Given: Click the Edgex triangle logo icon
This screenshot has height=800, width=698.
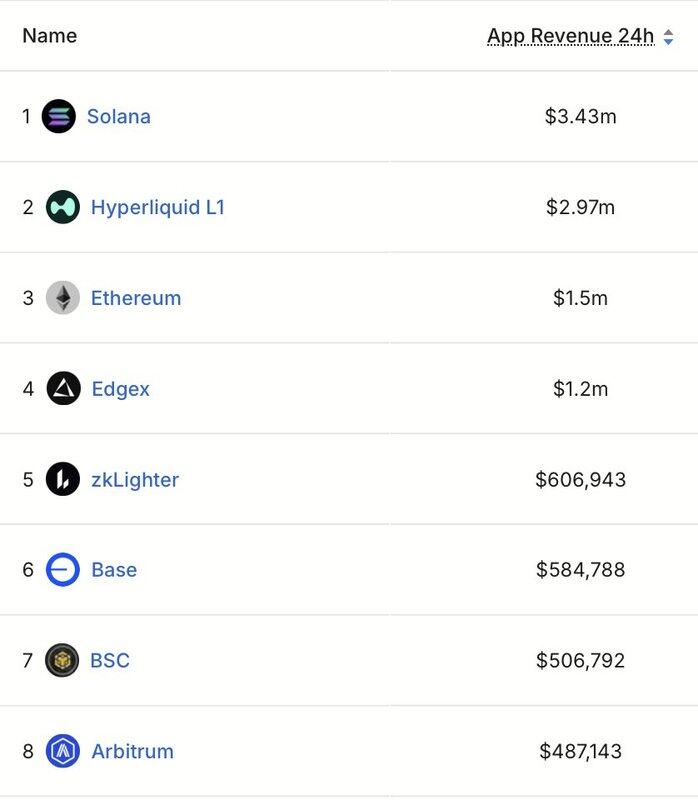Looking at the screenshot, I should pyautogui.click(x=63, y=389).
